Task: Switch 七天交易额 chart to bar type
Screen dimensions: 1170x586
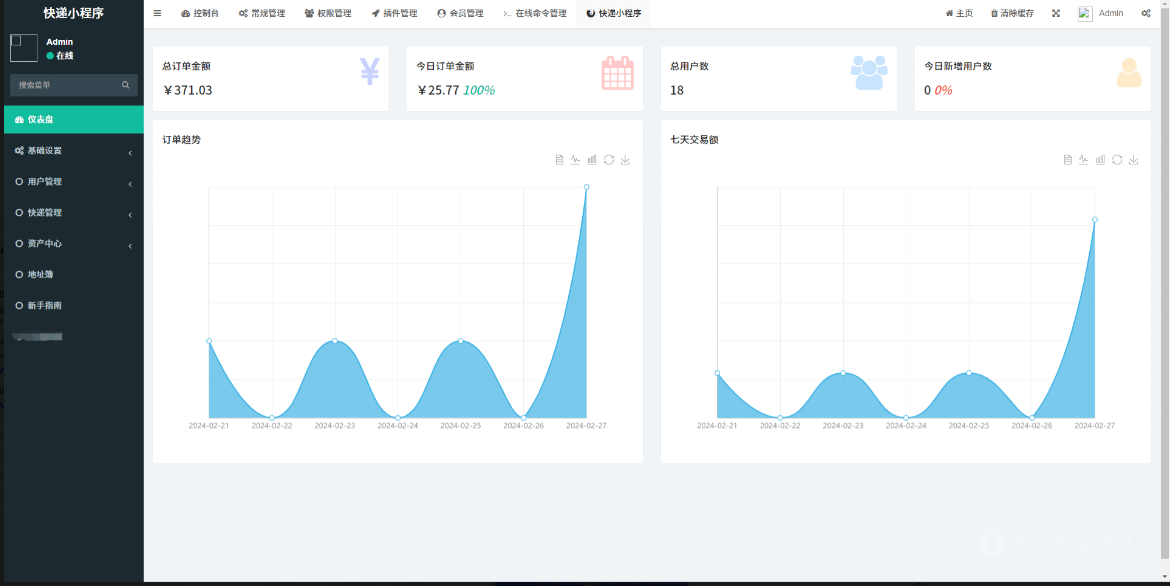Action: [x=1100, y=160]
